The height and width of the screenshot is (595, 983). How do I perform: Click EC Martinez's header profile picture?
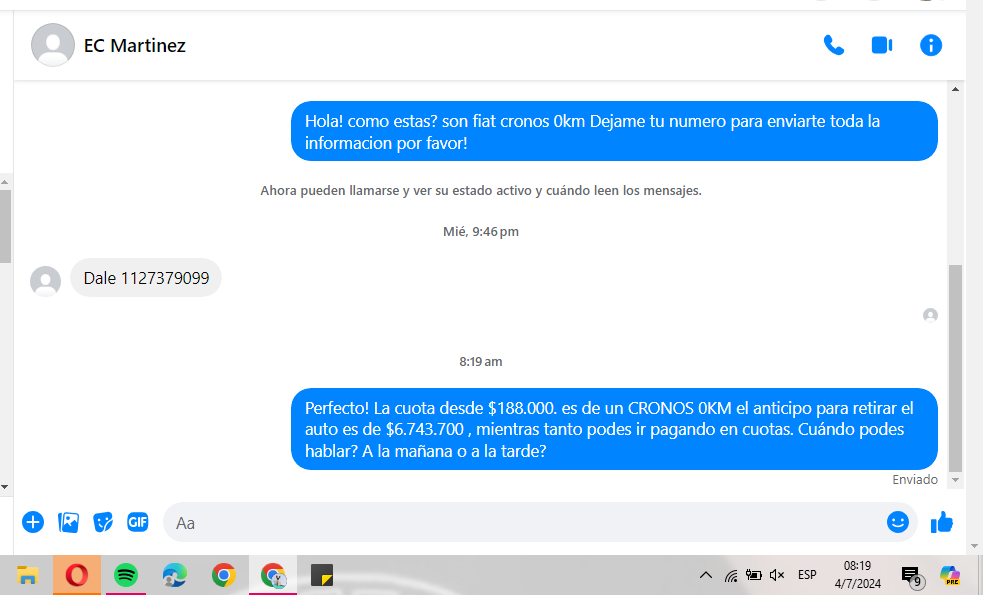53,45
